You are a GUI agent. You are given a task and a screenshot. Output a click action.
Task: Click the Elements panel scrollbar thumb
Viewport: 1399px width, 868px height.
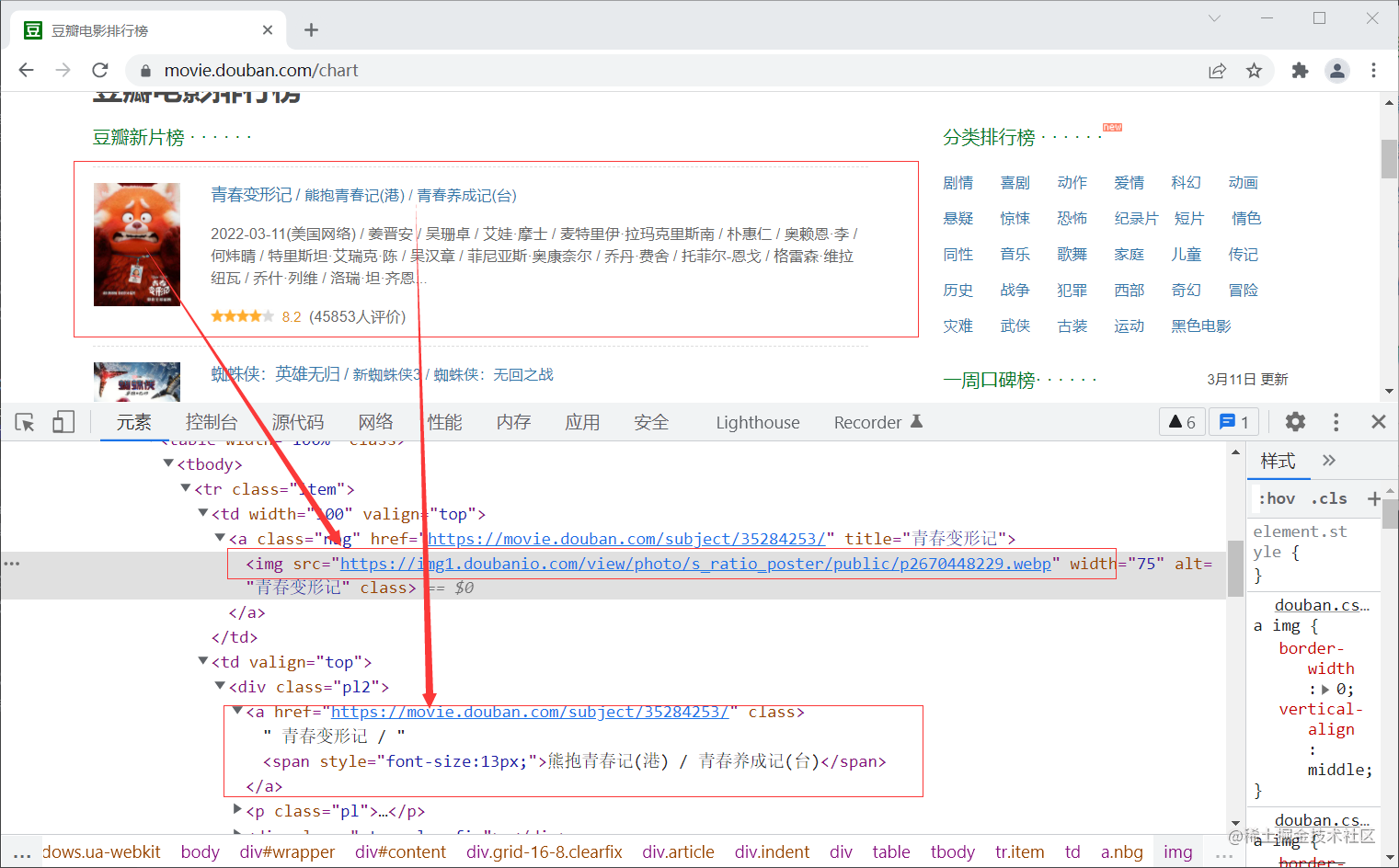(1234, 568)
